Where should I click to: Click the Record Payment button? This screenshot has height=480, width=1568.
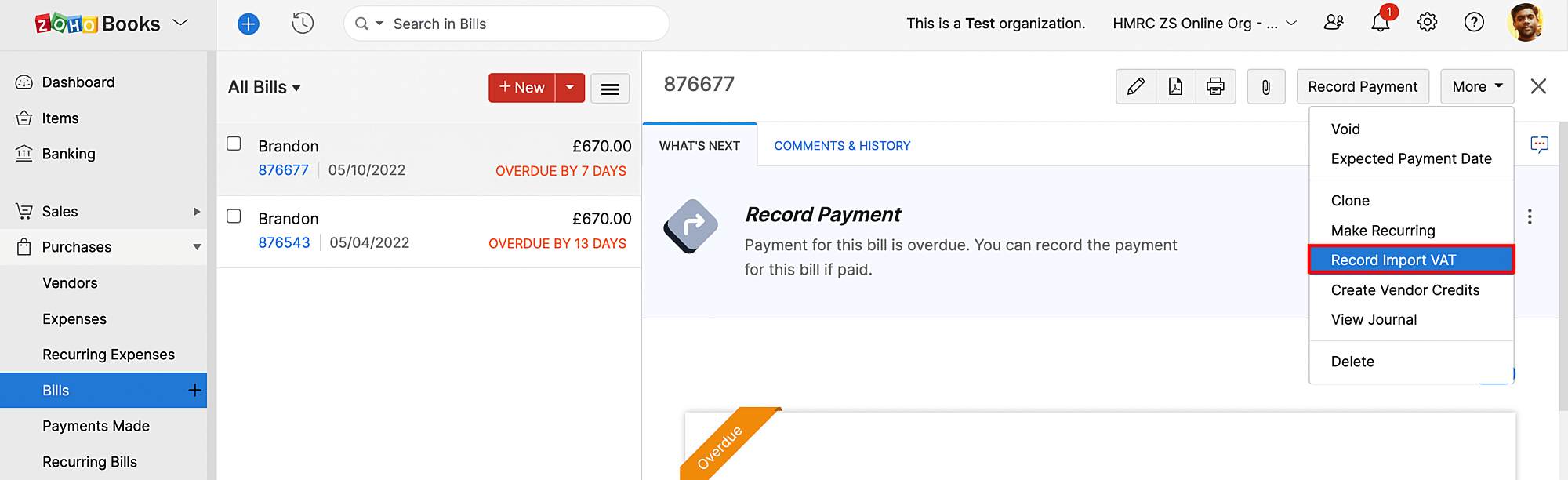click(1363, 86)
